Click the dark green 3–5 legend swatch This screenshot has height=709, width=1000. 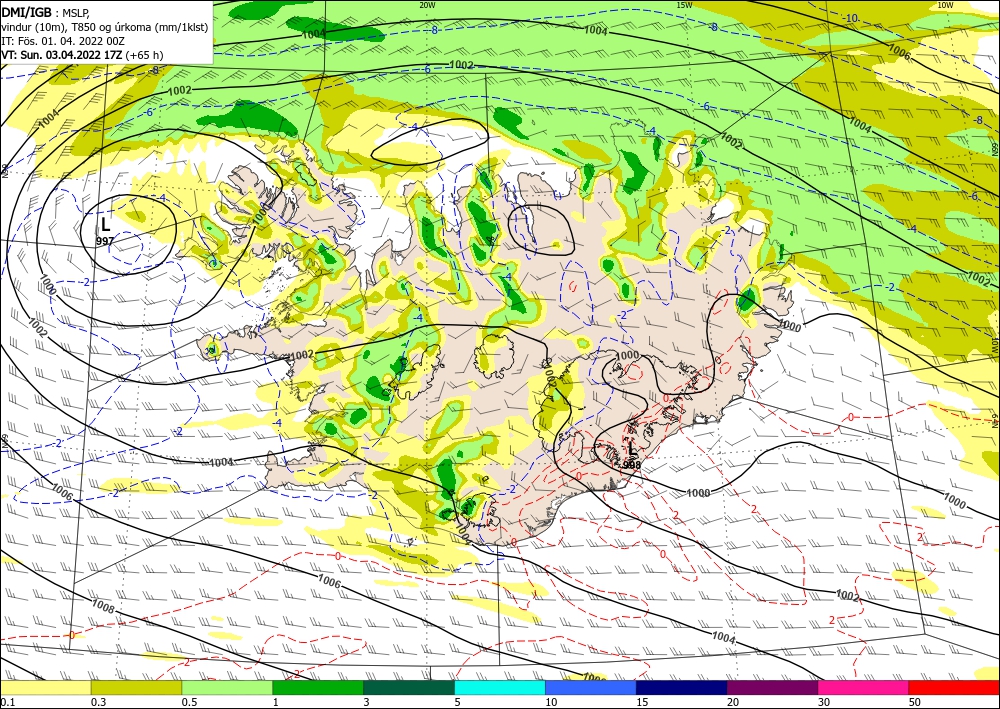click(x=409, y=687)
